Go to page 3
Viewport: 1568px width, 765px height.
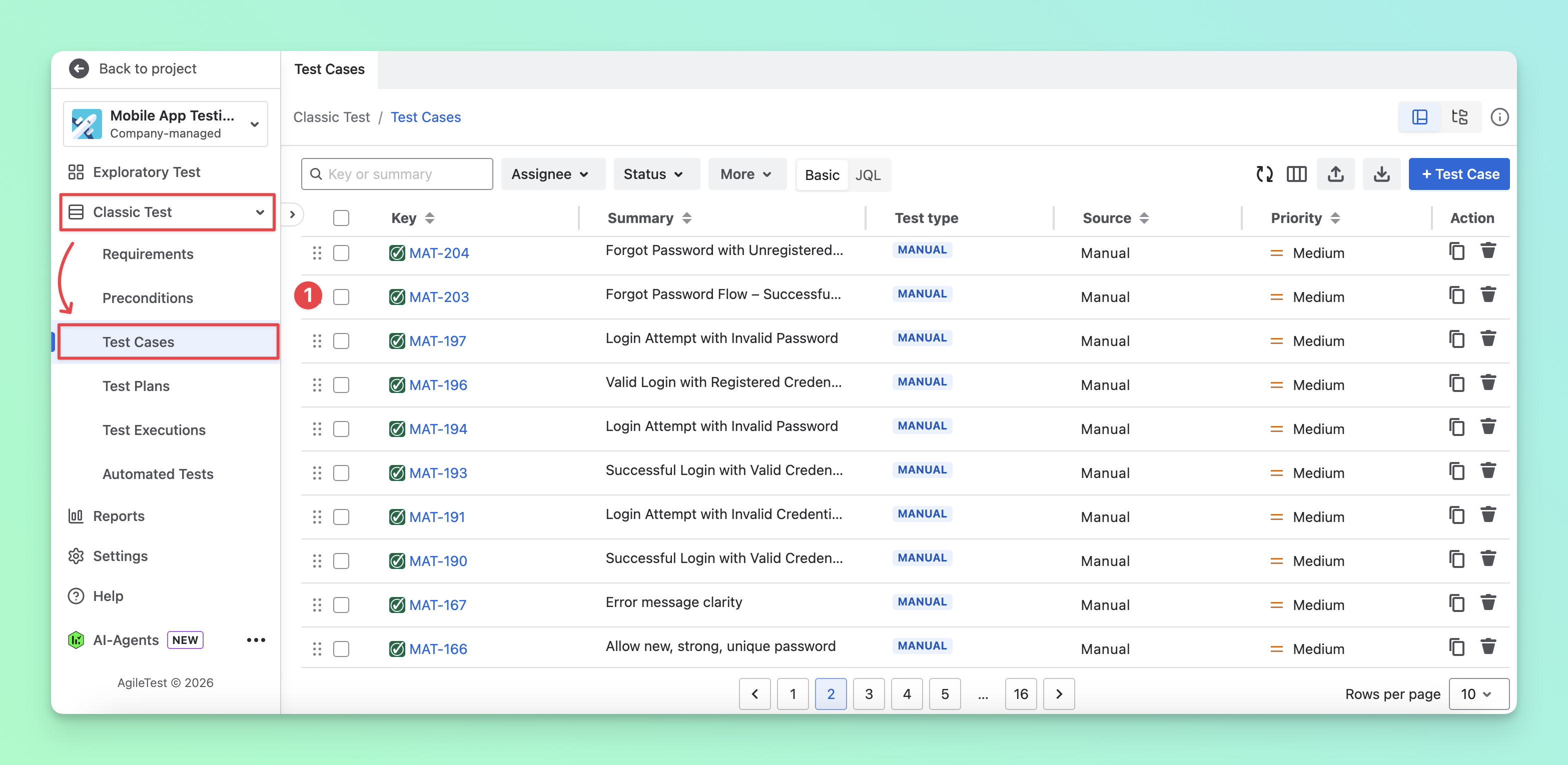pyautogui.click(x=869, y=694)
